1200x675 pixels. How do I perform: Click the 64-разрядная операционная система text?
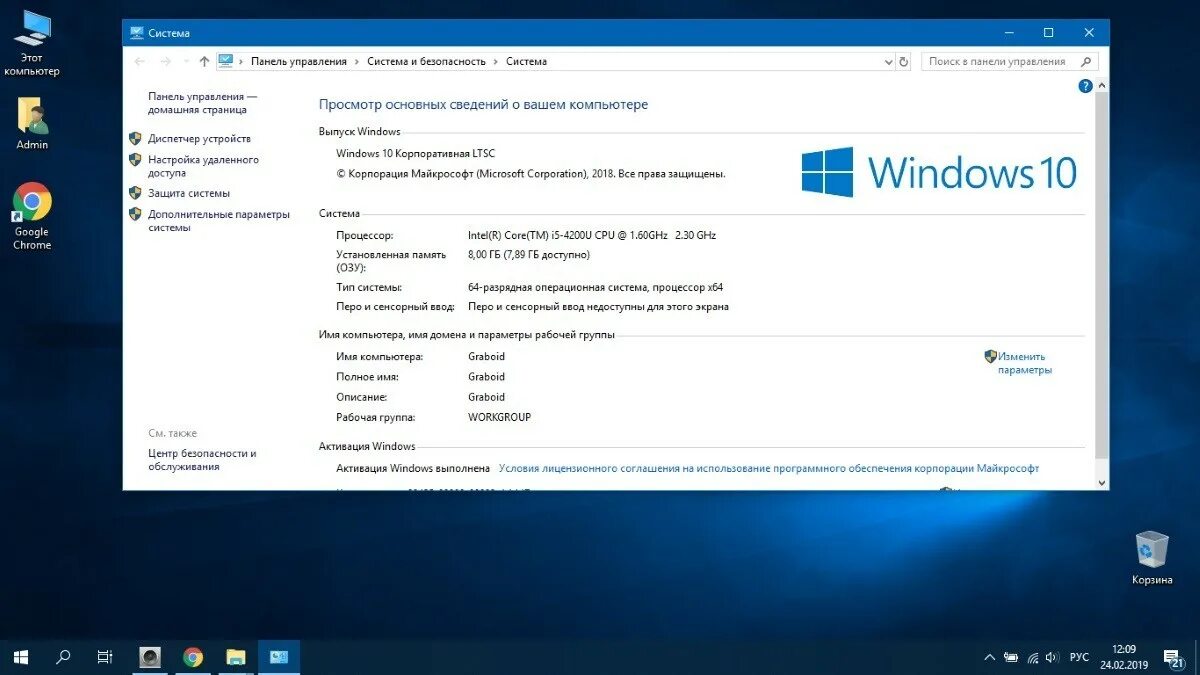[595, 287]
